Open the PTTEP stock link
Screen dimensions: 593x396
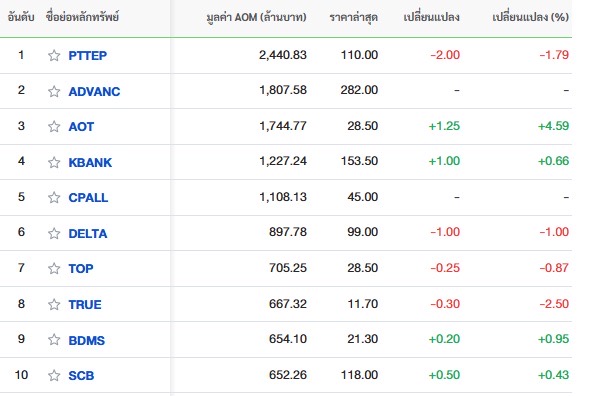88,56
